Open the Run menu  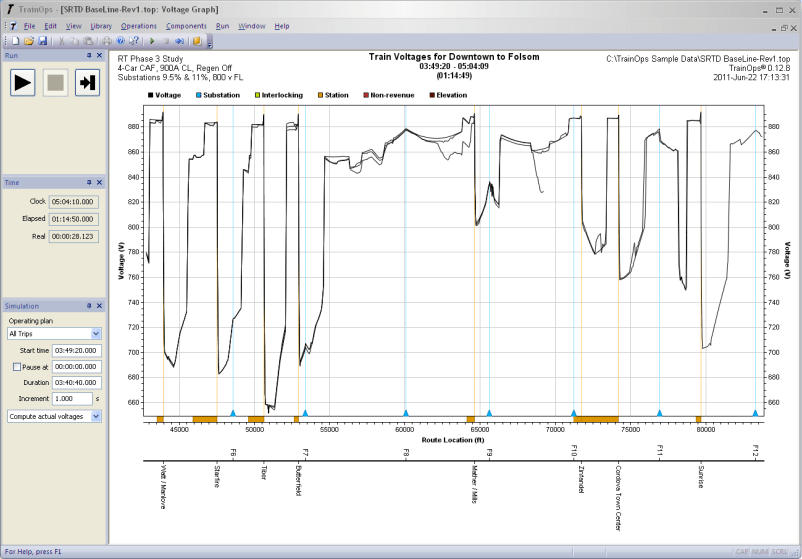coord(222,26)
